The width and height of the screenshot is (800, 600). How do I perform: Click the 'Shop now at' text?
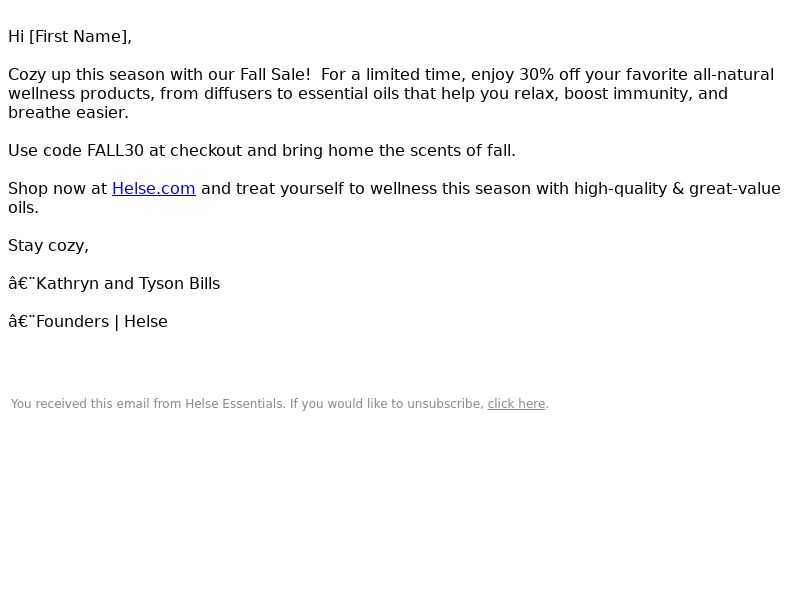(x=58, y=189)
